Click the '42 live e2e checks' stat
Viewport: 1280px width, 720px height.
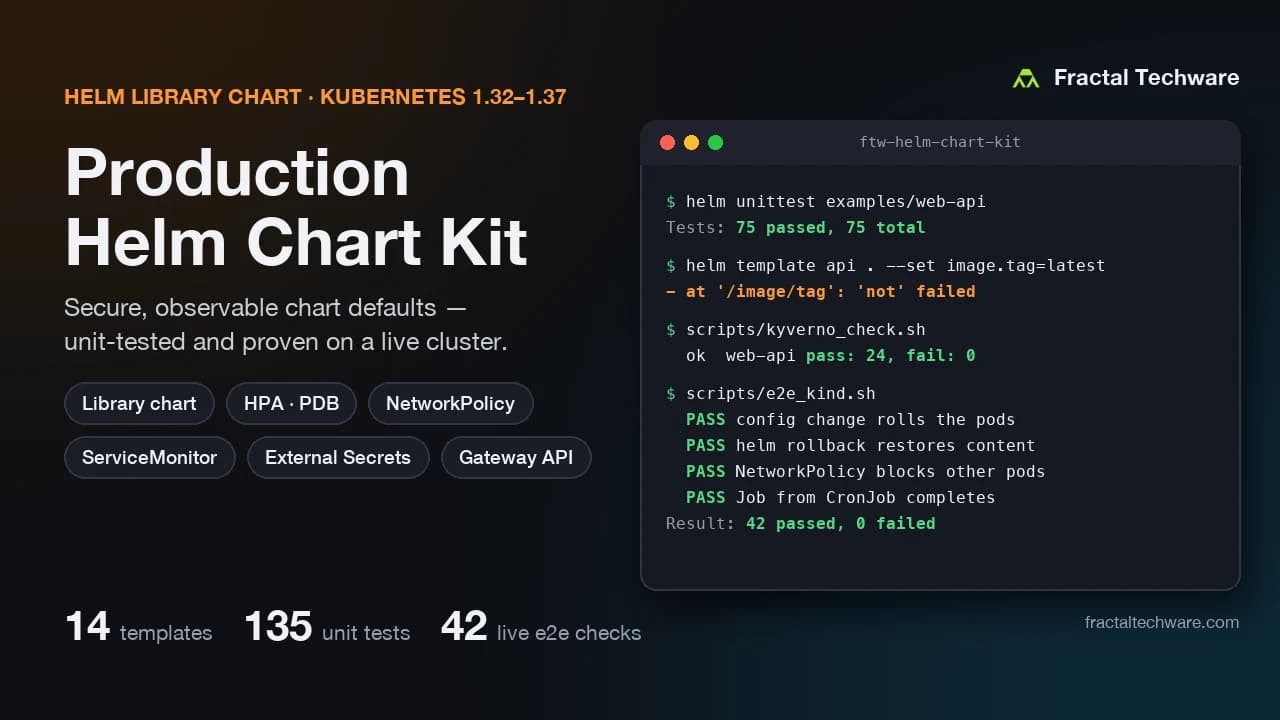pos(541,628)
